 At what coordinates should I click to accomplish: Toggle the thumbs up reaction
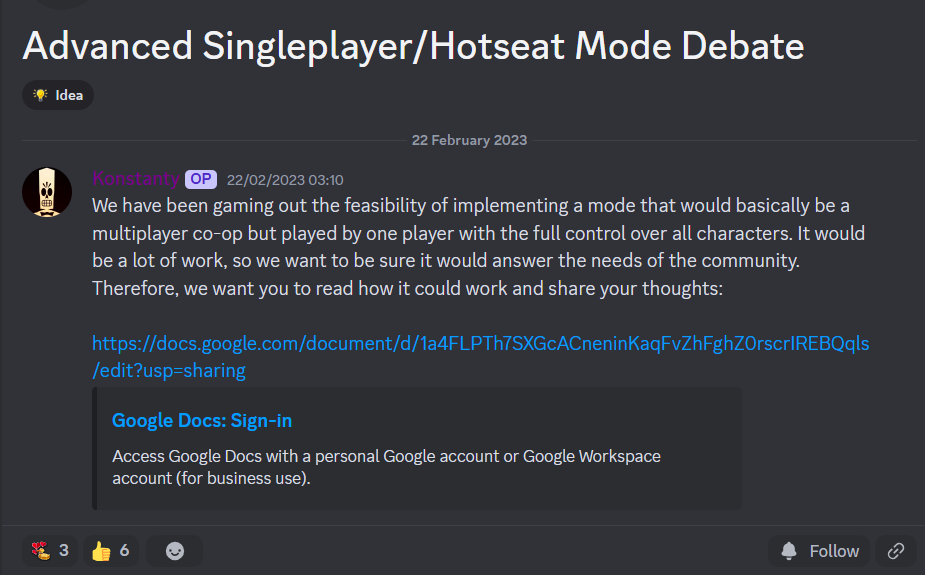pos(111,551)
